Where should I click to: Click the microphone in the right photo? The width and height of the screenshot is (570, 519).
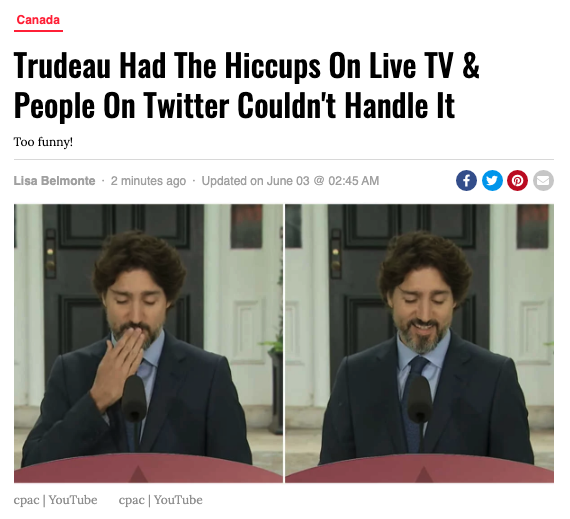[420, 400]
